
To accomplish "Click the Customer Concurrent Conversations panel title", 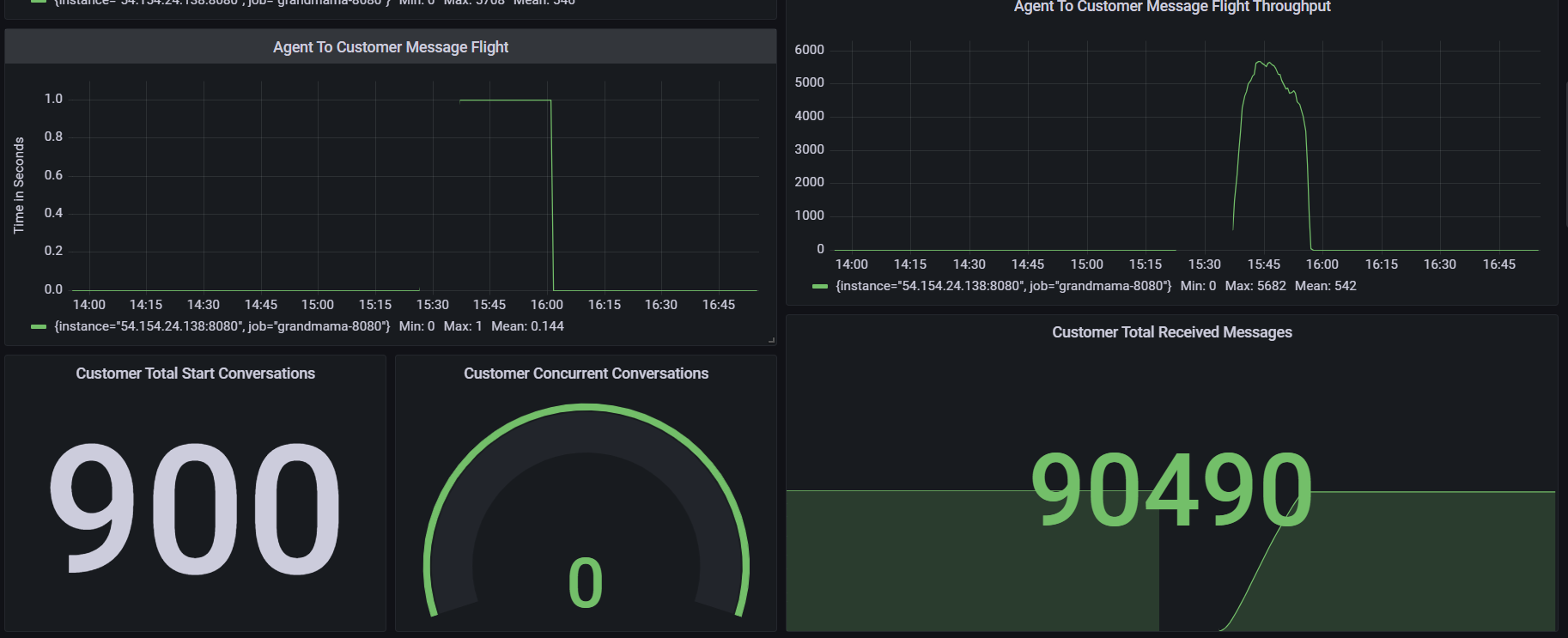I will point(586,374).
